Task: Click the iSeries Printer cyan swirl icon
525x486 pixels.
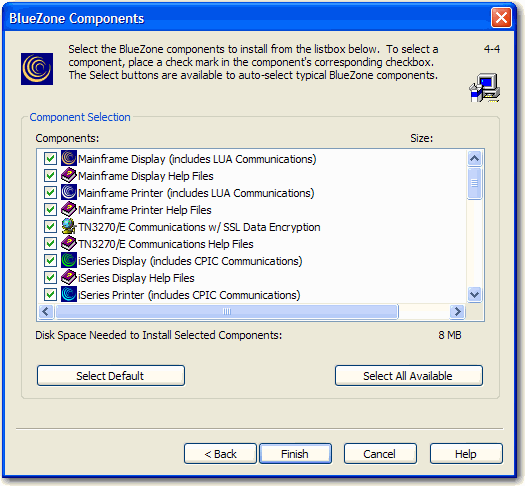Action: 69,295
